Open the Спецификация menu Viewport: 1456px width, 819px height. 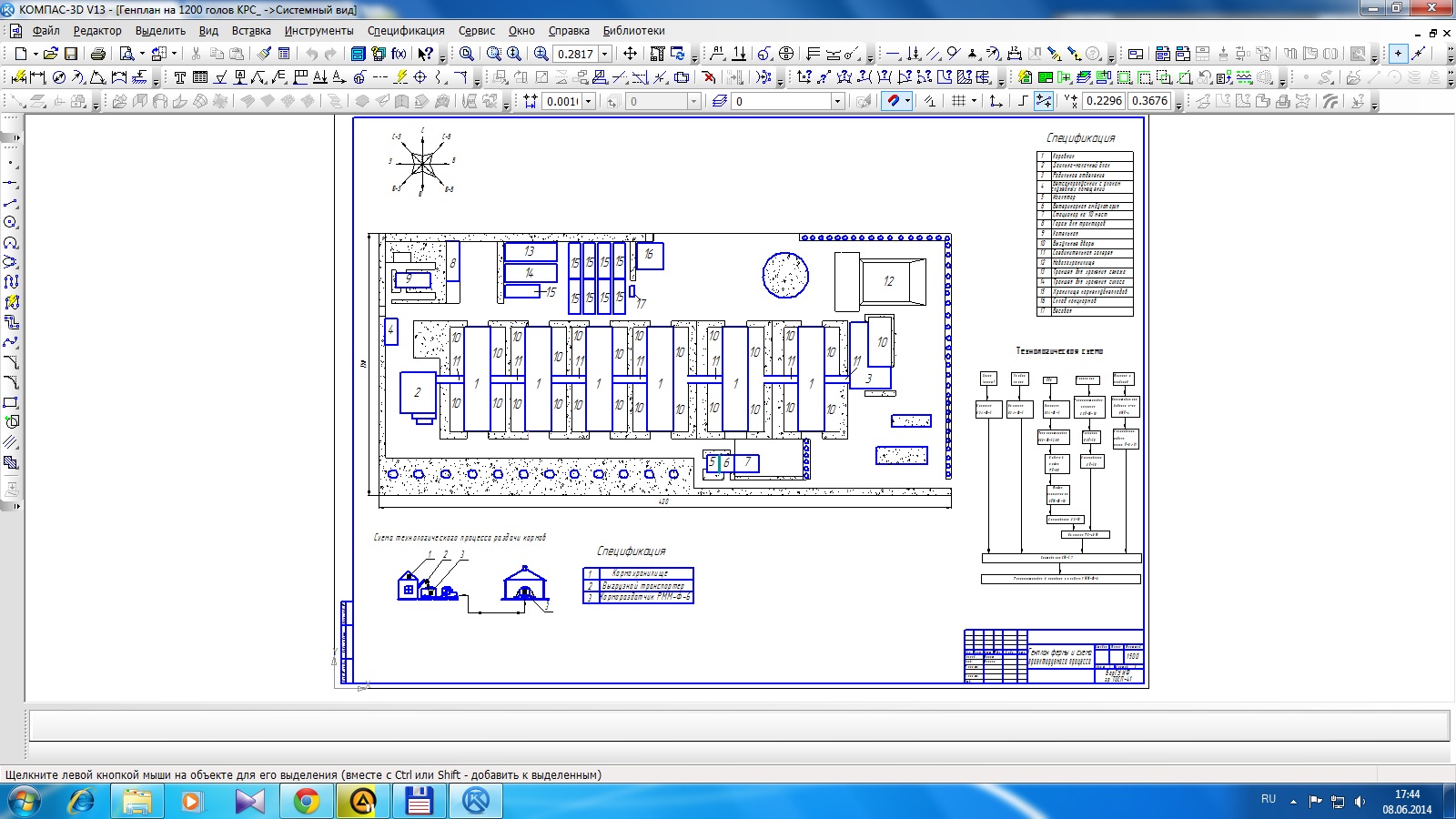406,31
